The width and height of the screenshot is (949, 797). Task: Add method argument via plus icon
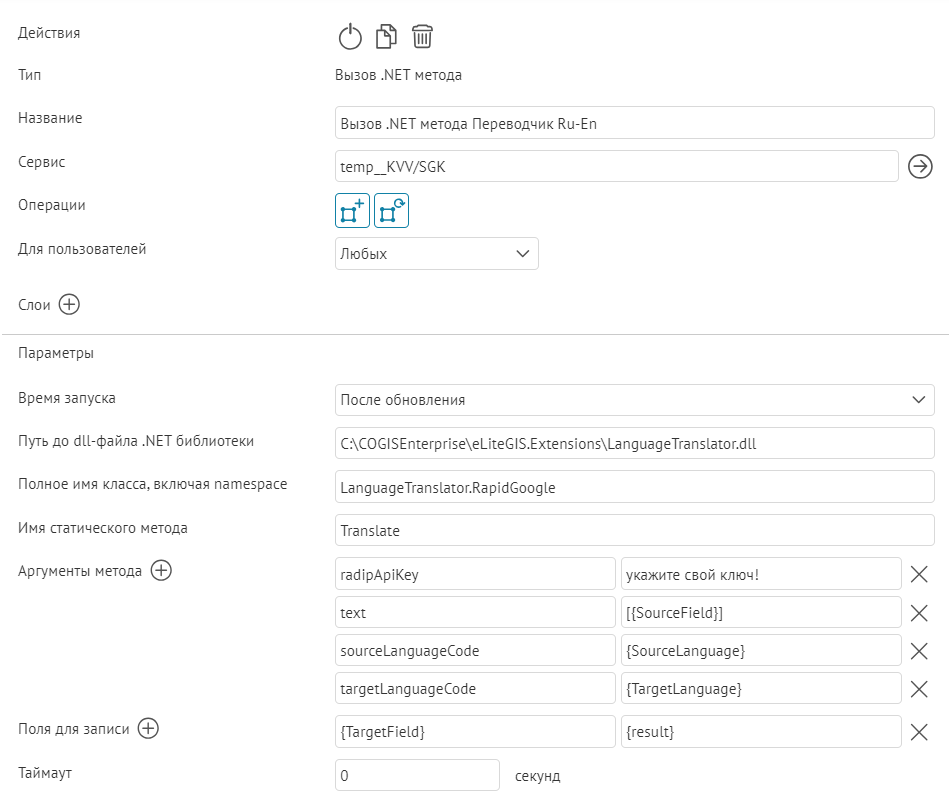pos(161,571)
